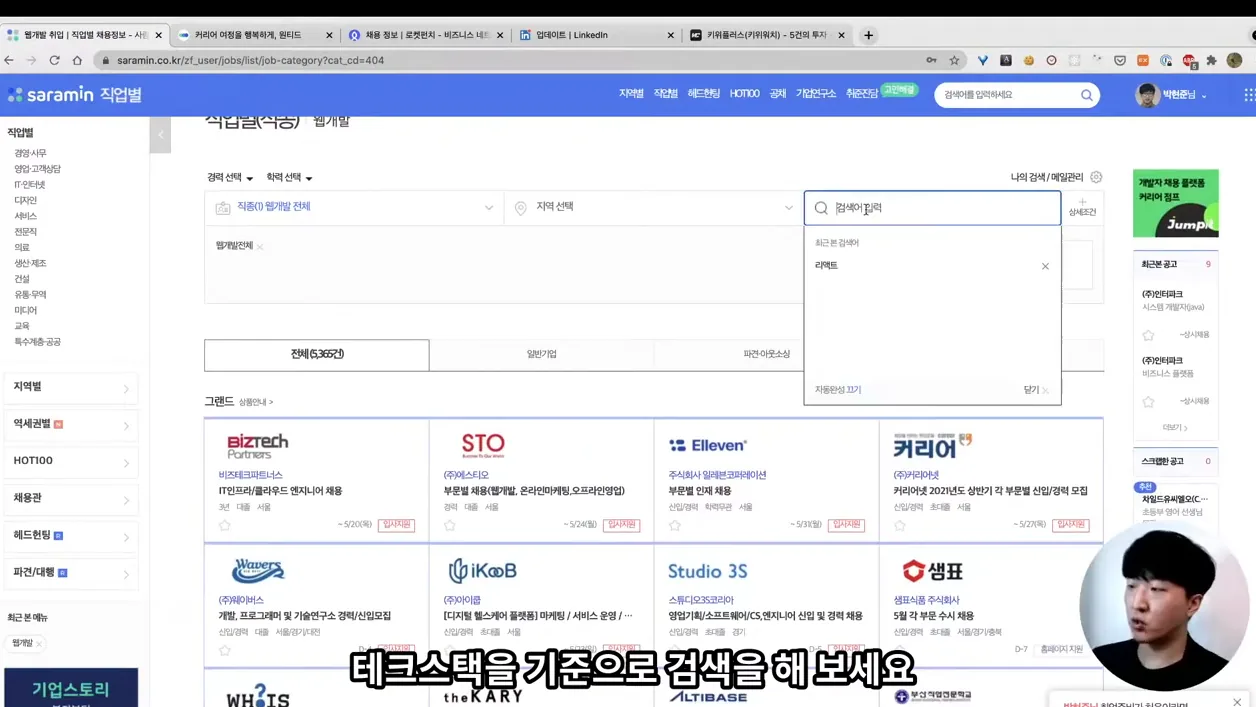Screen dimensions: 1256x707
Task: Open the Pocket extension icon
Action: (x=1120, y=60)
